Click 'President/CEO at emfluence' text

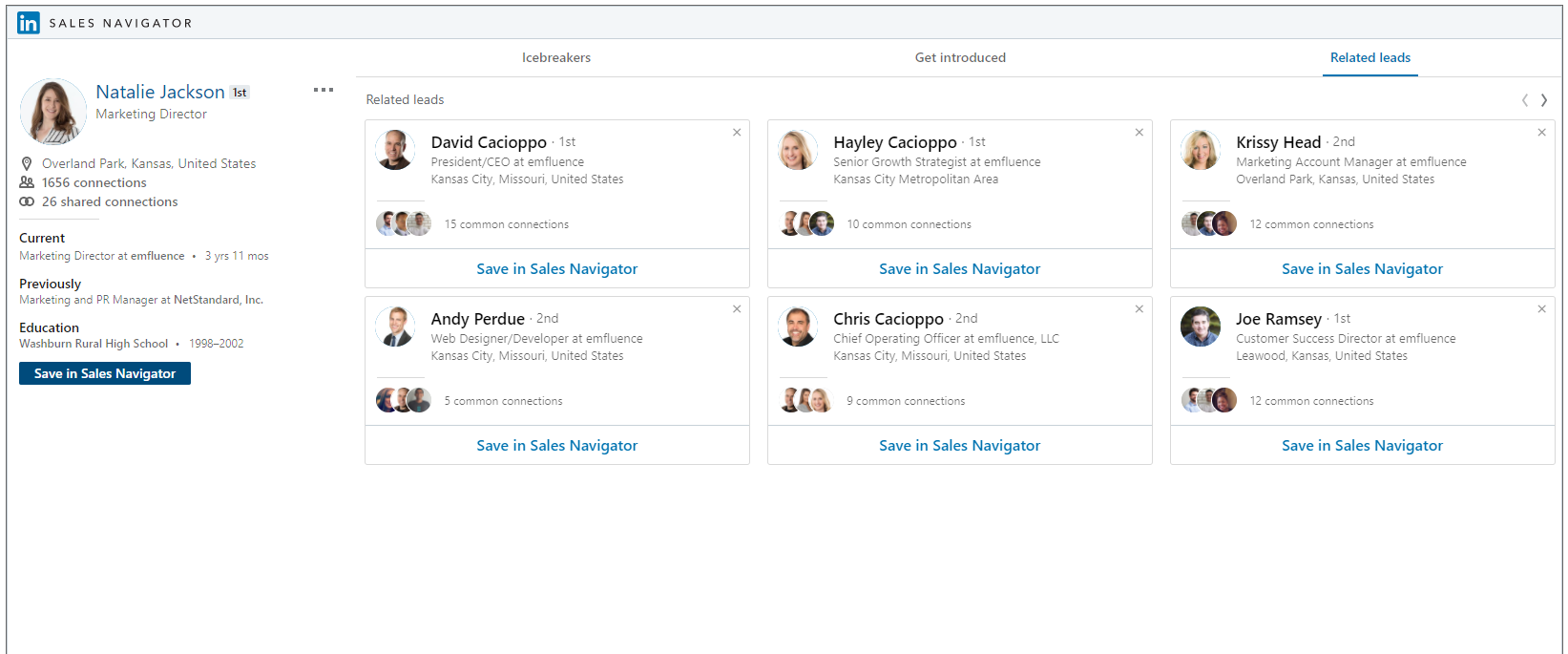point(508,162)
